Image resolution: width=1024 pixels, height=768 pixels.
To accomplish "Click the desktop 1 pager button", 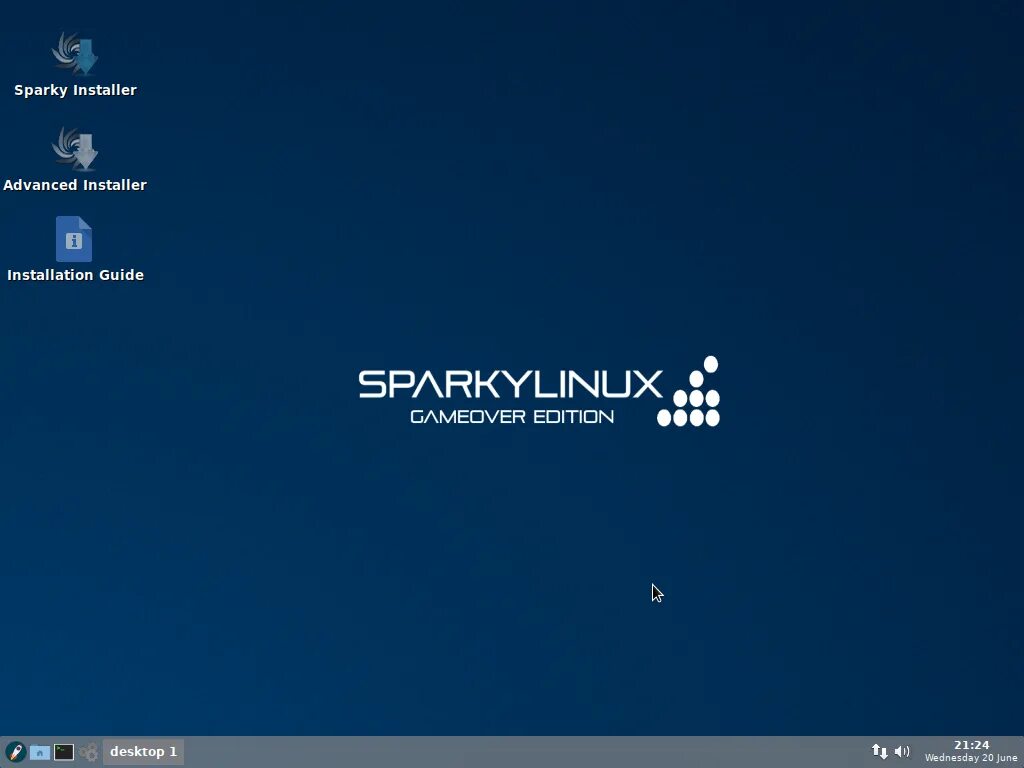I will 143,752.
